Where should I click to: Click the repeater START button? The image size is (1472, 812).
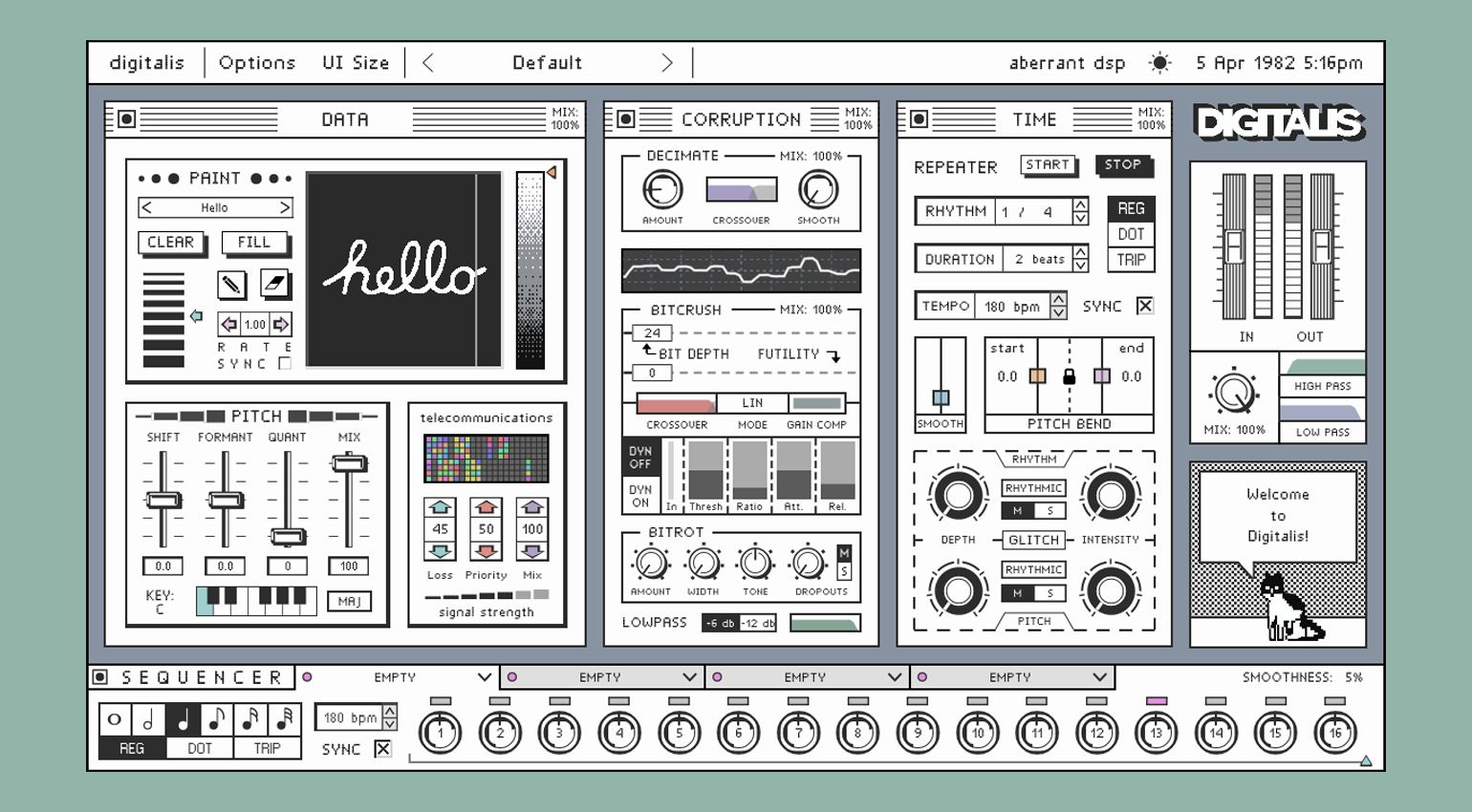[x=1047, y=165]
